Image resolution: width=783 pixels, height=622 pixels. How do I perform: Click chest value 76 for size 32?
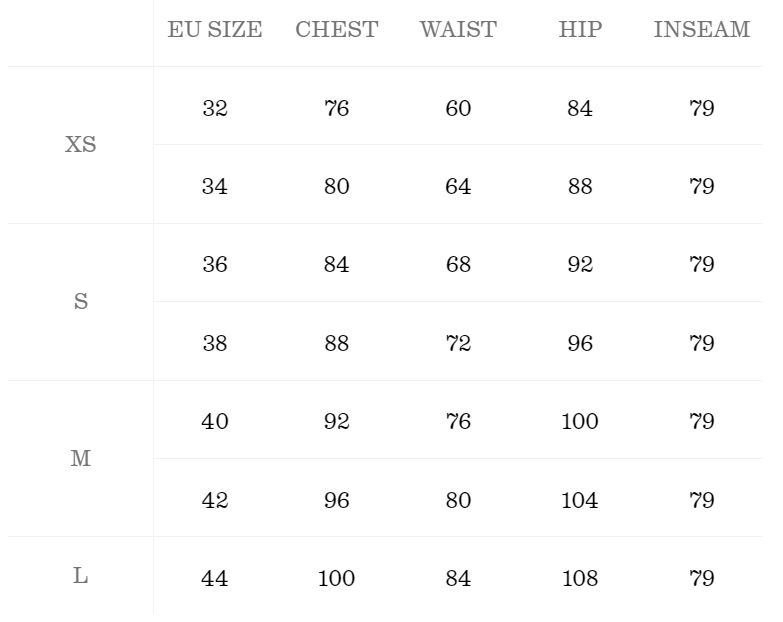click(337, 108)
